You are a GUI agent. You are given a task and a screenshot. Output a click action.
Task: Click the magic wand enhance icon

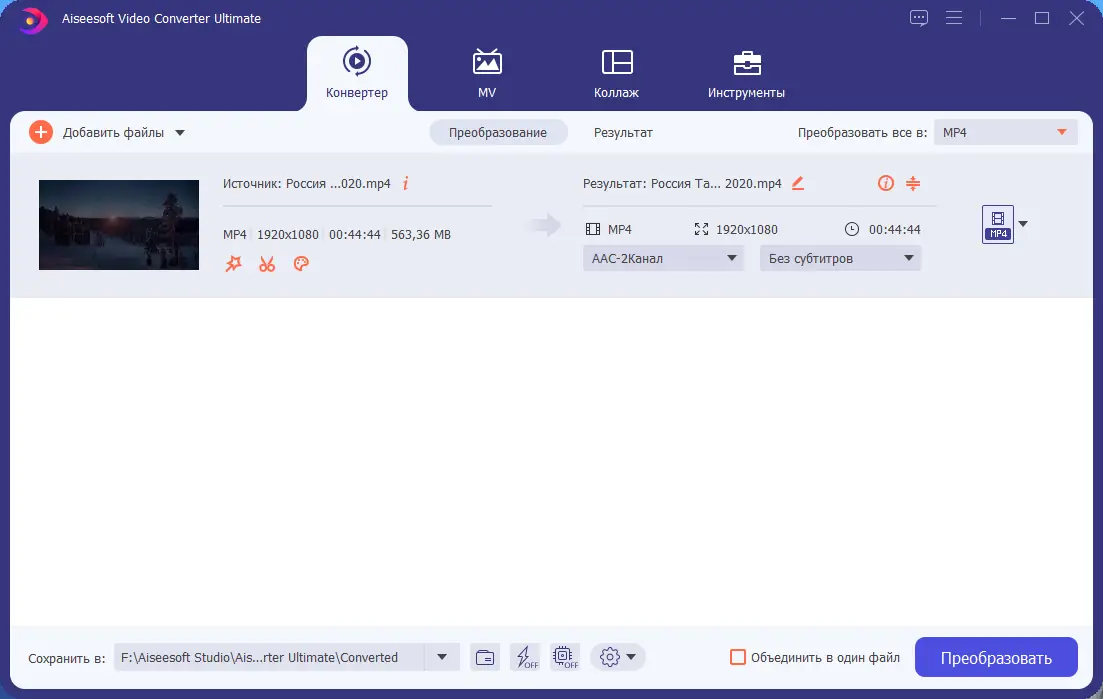233,263
